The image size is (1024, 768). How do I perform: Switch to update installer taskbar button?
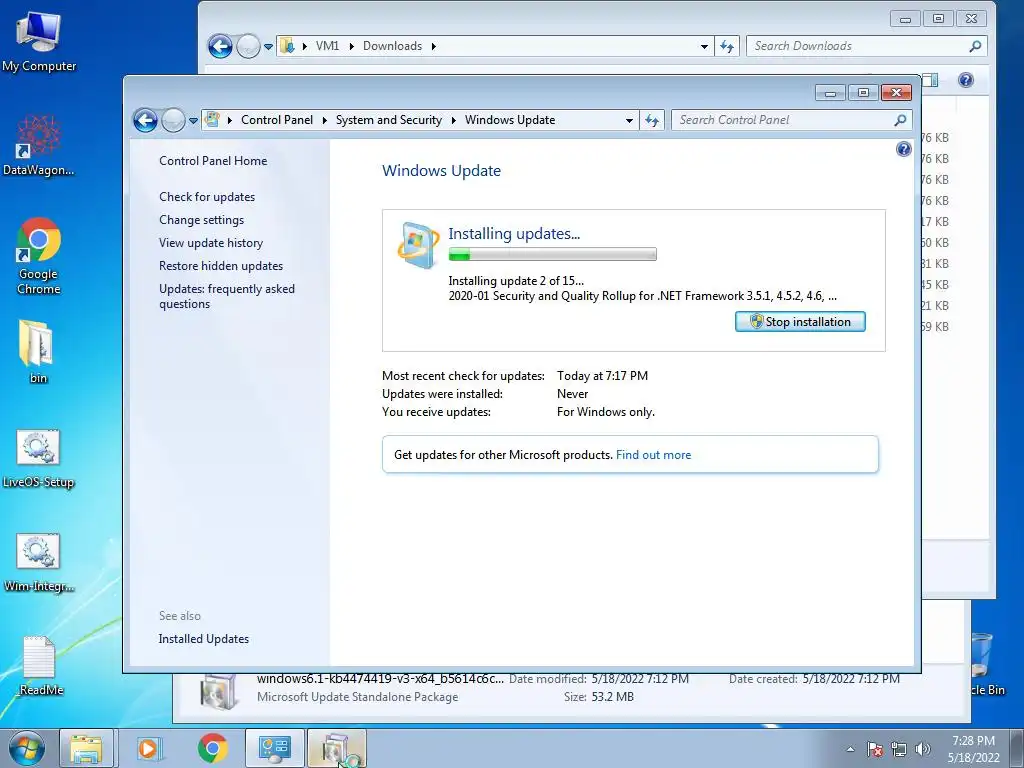pyautogui.click(x=337, y=748)
